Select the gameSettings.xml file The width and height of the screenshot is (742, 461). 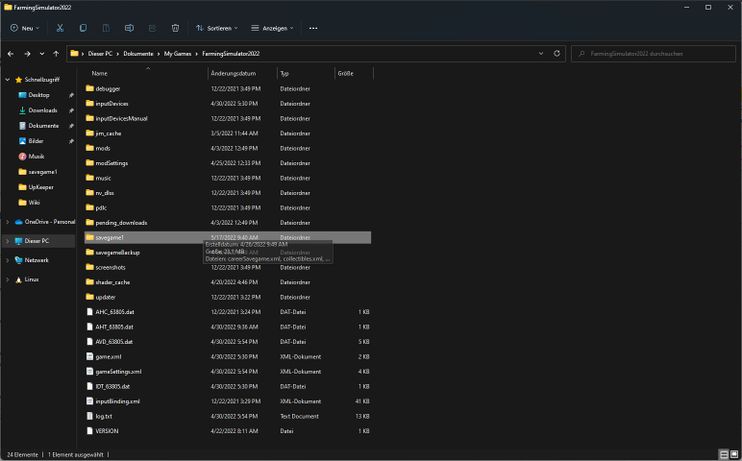(118, 372)
